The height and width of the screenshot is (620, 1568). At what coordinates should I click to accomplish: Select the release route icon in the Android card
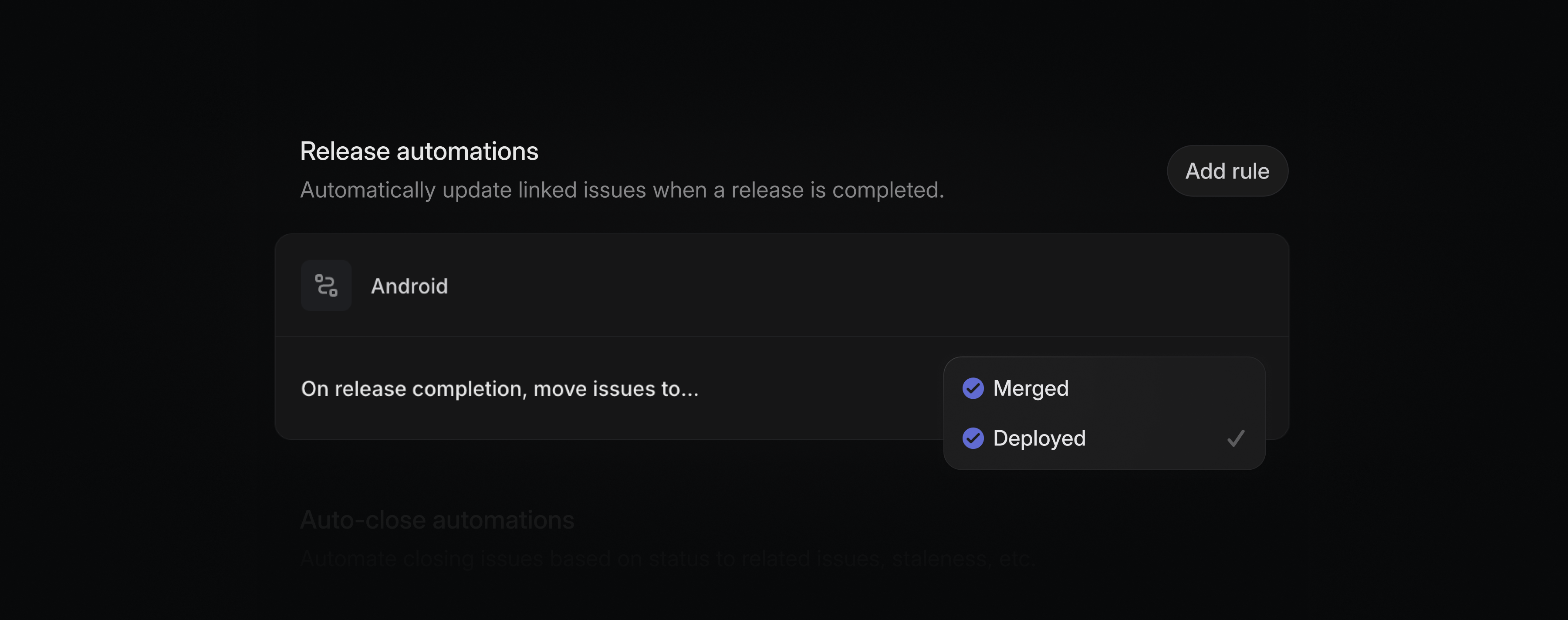pos(326,285)
